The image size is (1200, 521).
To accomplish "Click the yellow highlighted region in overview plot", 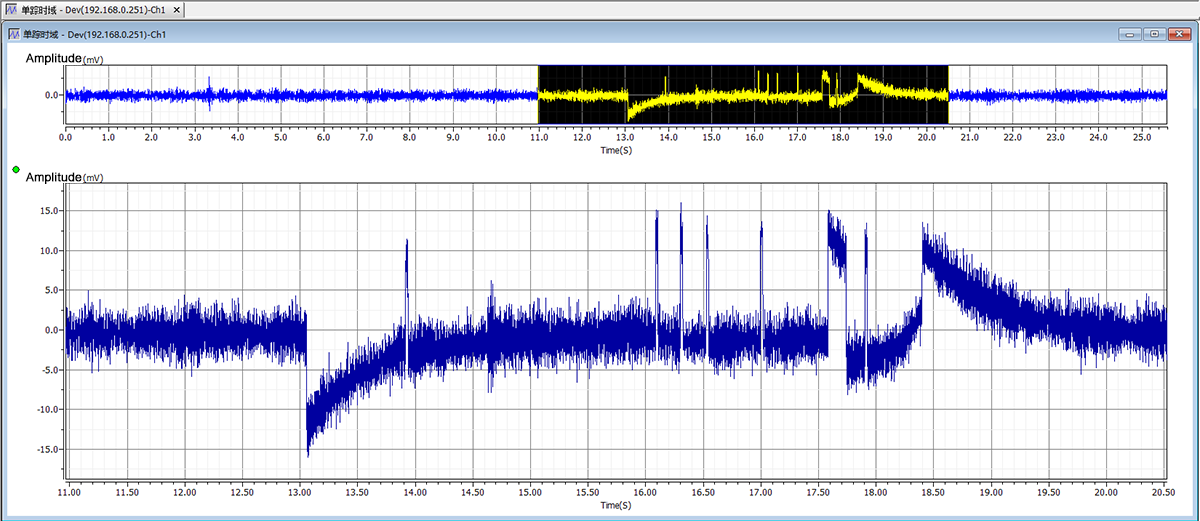I will pos(743,94).
